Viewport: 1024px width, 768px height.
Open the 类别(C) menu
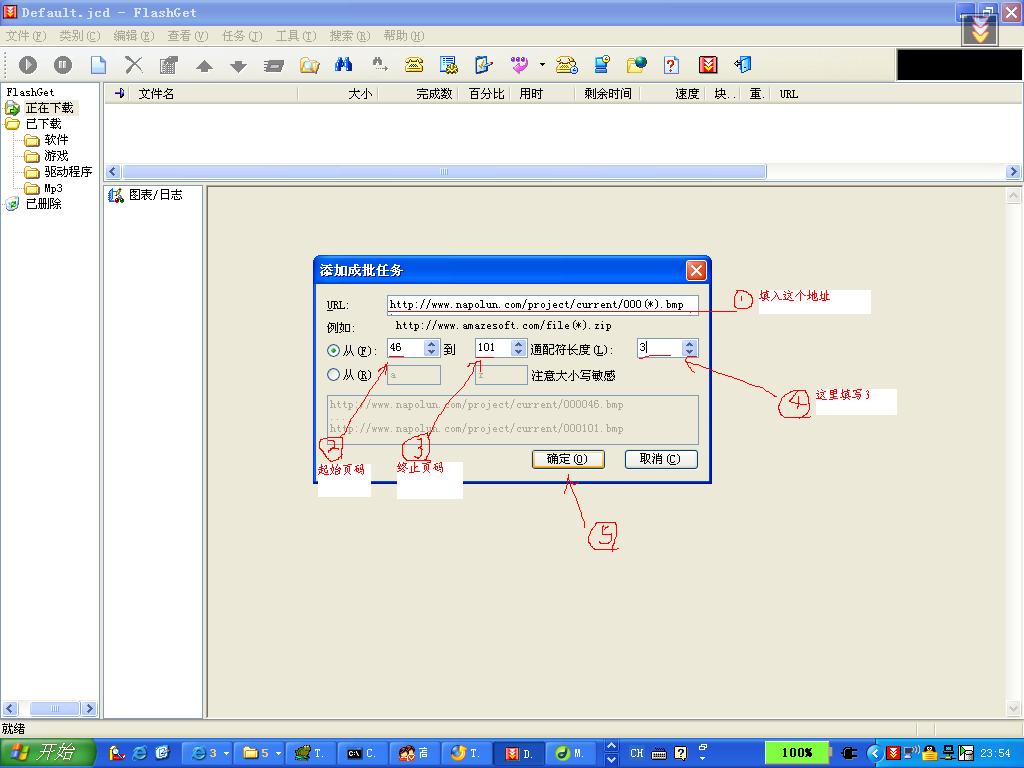(80, 36)
